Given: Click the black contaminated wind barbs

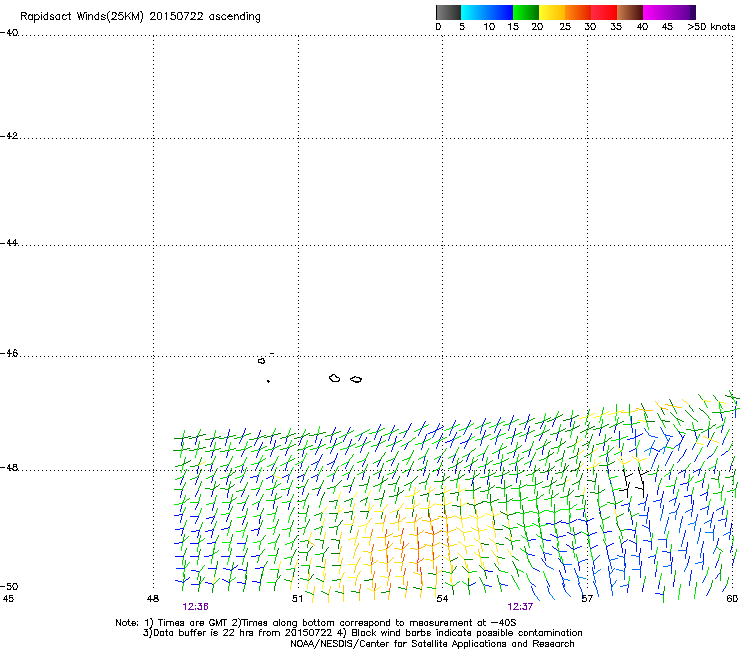Looking at the screenshot, I should [x=633, y=481].
